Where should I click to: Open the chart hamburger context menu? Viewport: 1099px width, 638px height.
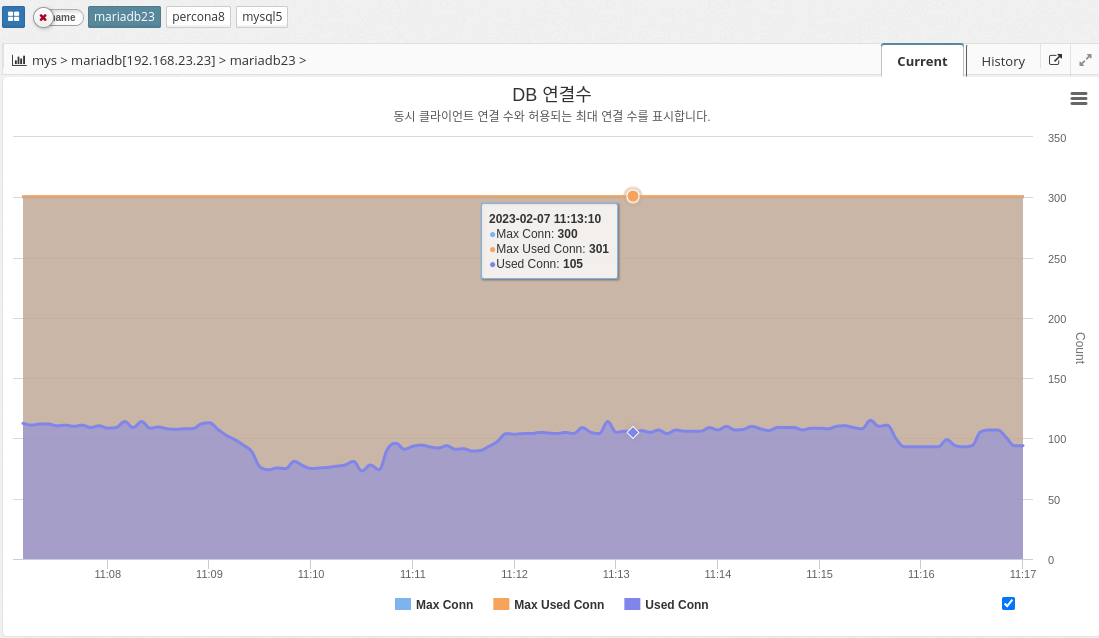click(x=1078, y=98)
